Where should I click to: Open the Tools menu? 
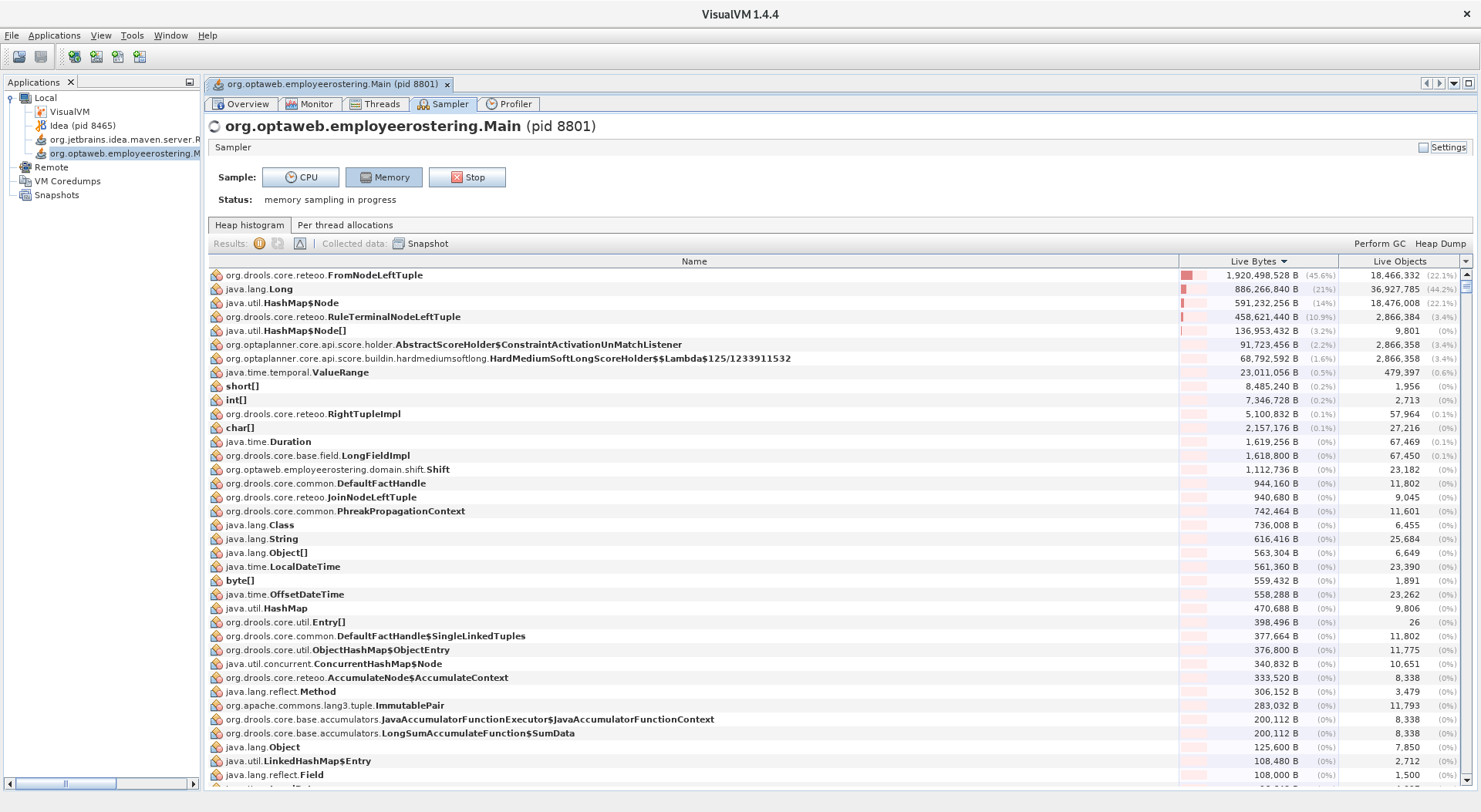click(x=132, y=35)
